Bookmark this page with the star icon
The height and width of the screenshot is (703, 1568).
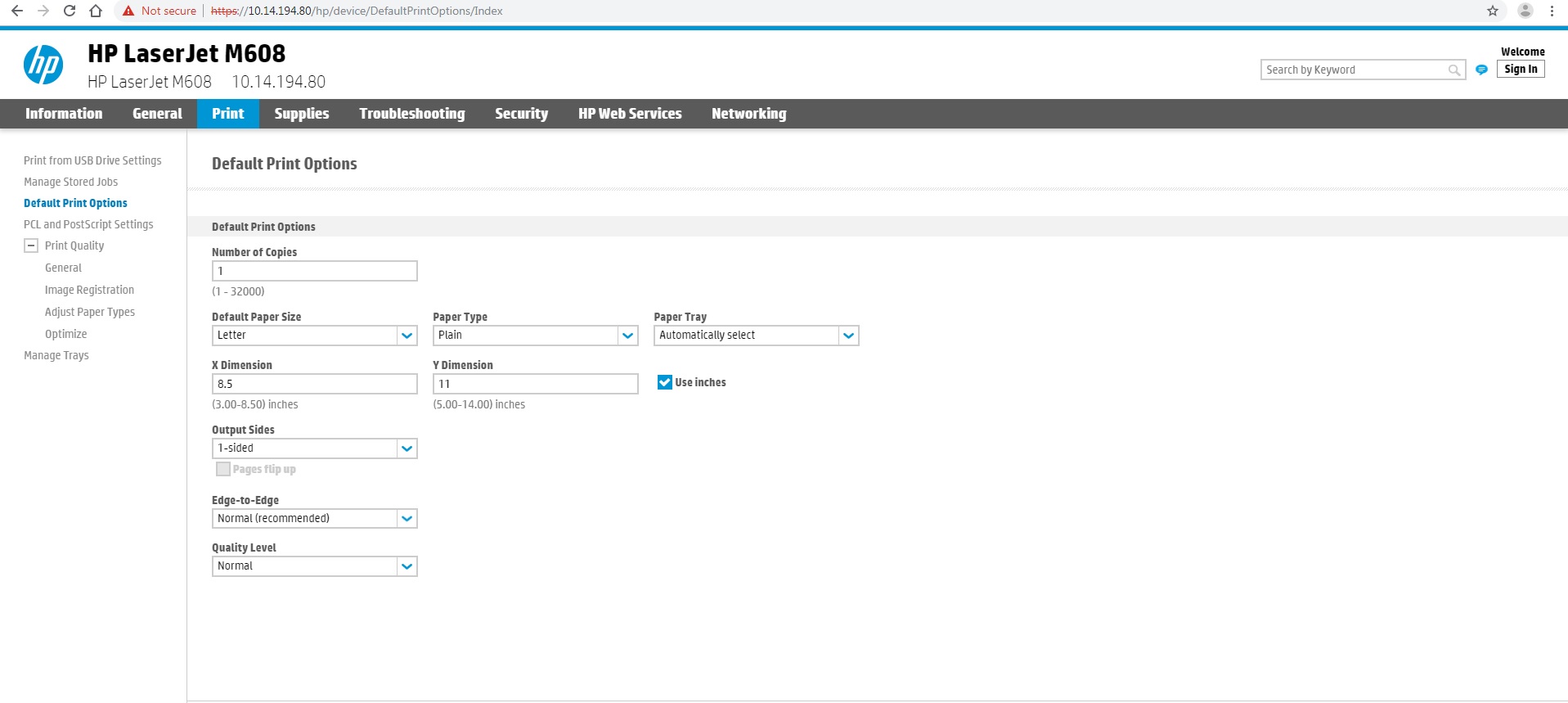coord(1493,11)
